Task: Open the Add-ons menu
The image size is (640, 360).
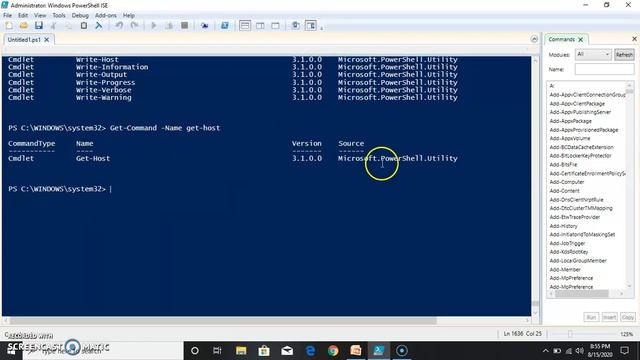Action: [x=106, y=16]
